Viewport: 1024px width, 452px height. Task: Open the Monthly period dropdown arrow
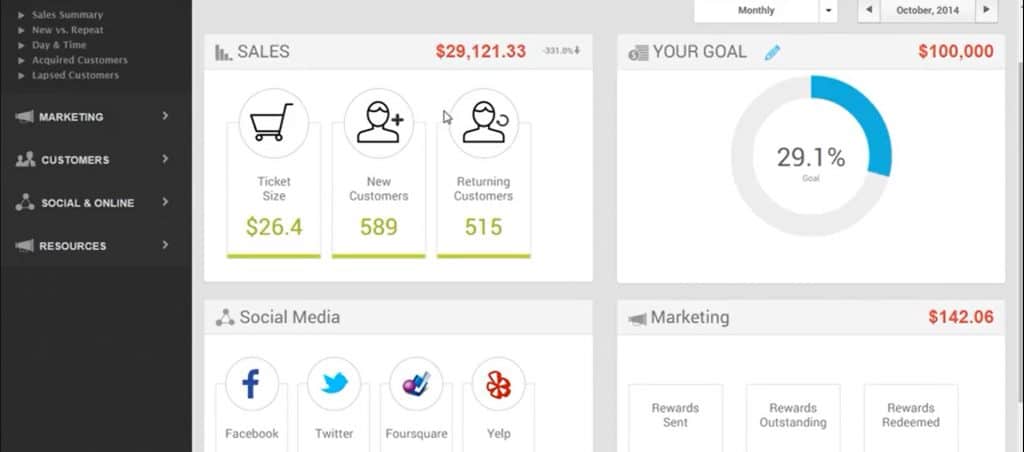coord(829,11)
